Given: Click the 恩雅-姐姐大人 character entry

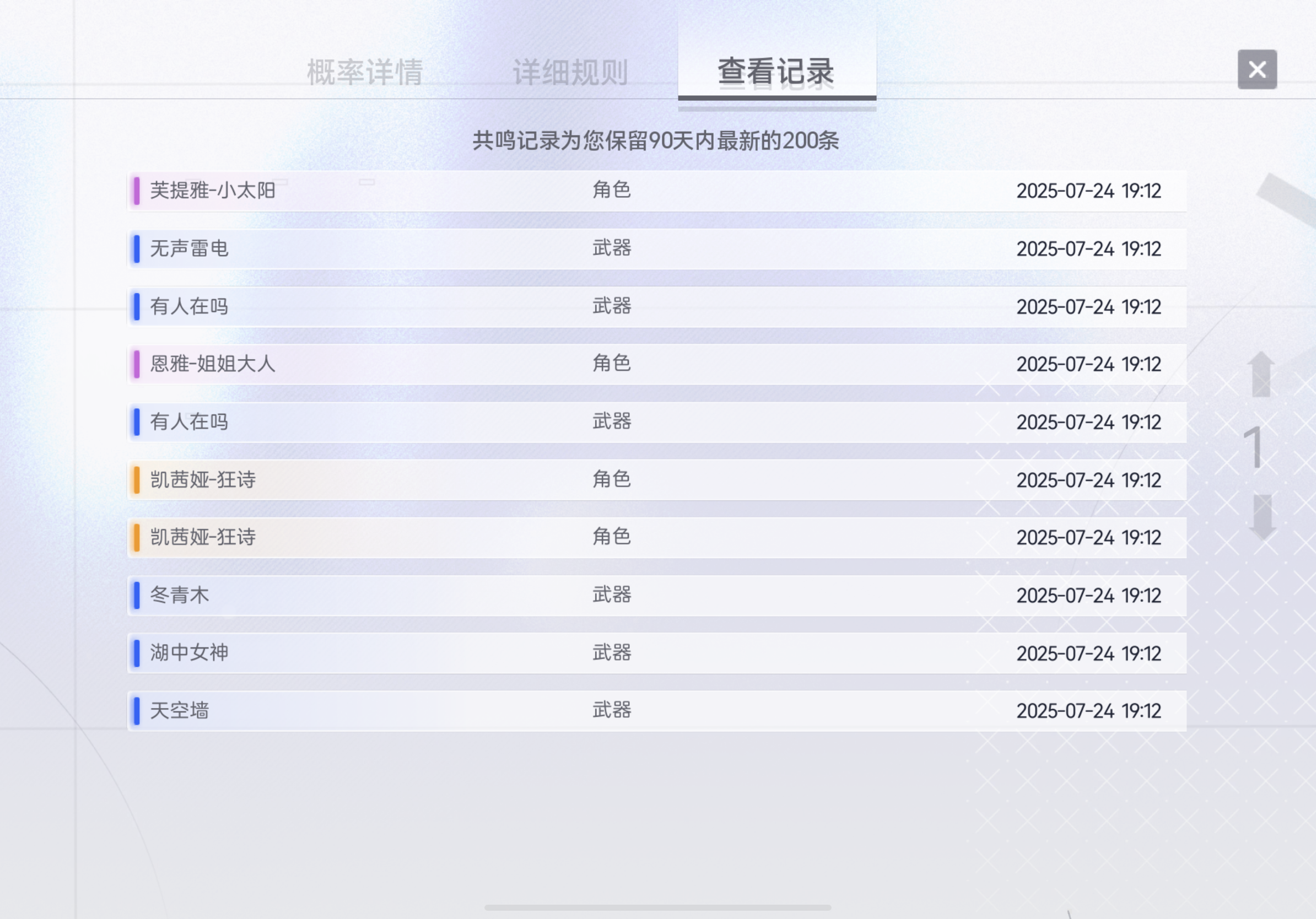Looking at the screenshot, I should [657, 364].
